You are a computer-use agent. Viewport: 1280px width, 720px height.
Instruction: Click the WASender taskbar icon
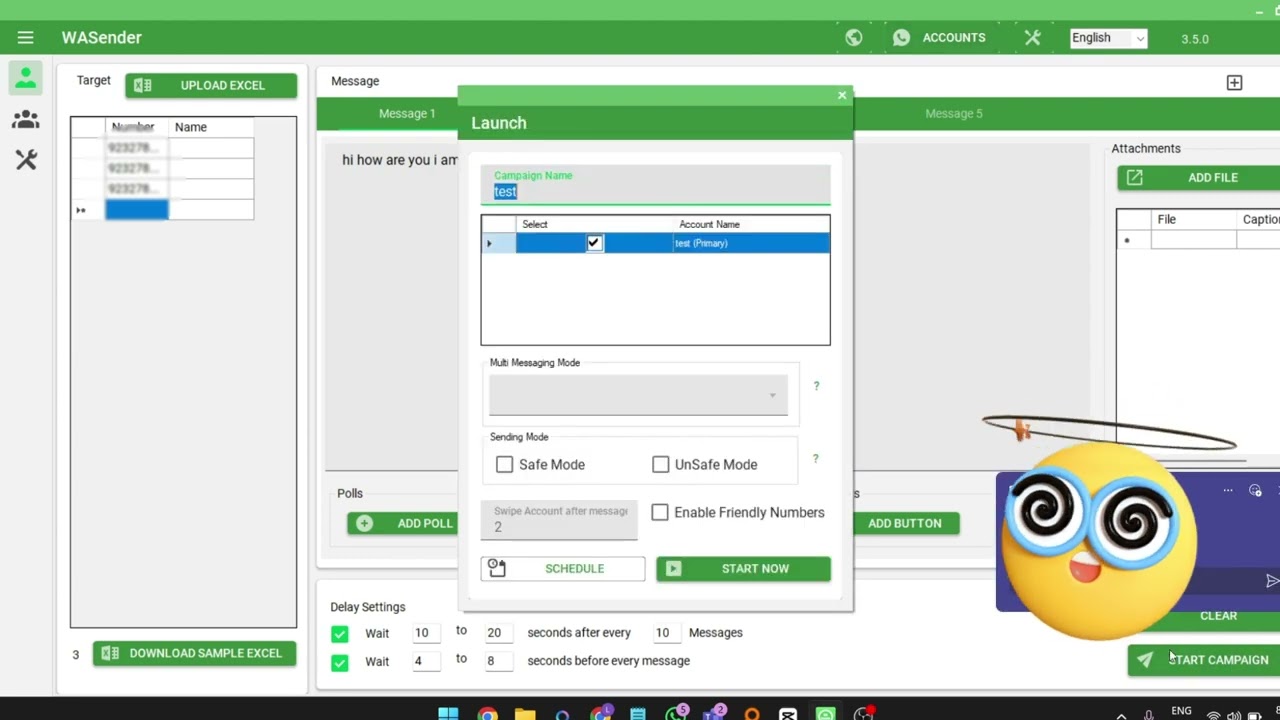coord(825,714)
